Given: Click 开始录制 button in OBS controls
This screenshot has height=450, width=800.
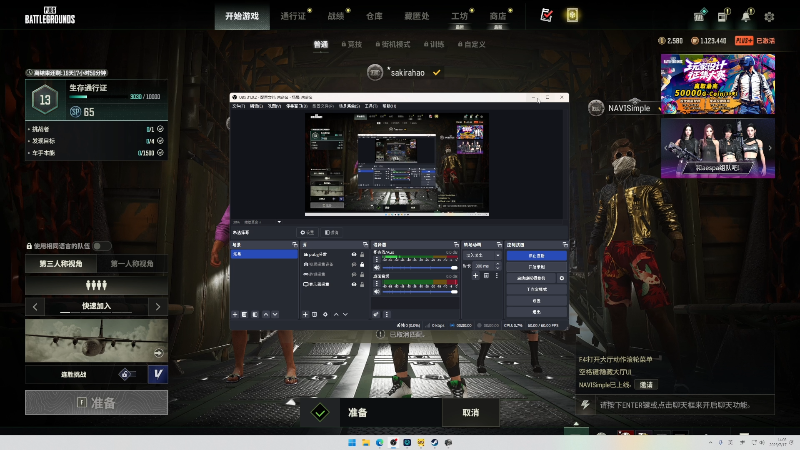Looking at the screenshot, I should (536, 267).
